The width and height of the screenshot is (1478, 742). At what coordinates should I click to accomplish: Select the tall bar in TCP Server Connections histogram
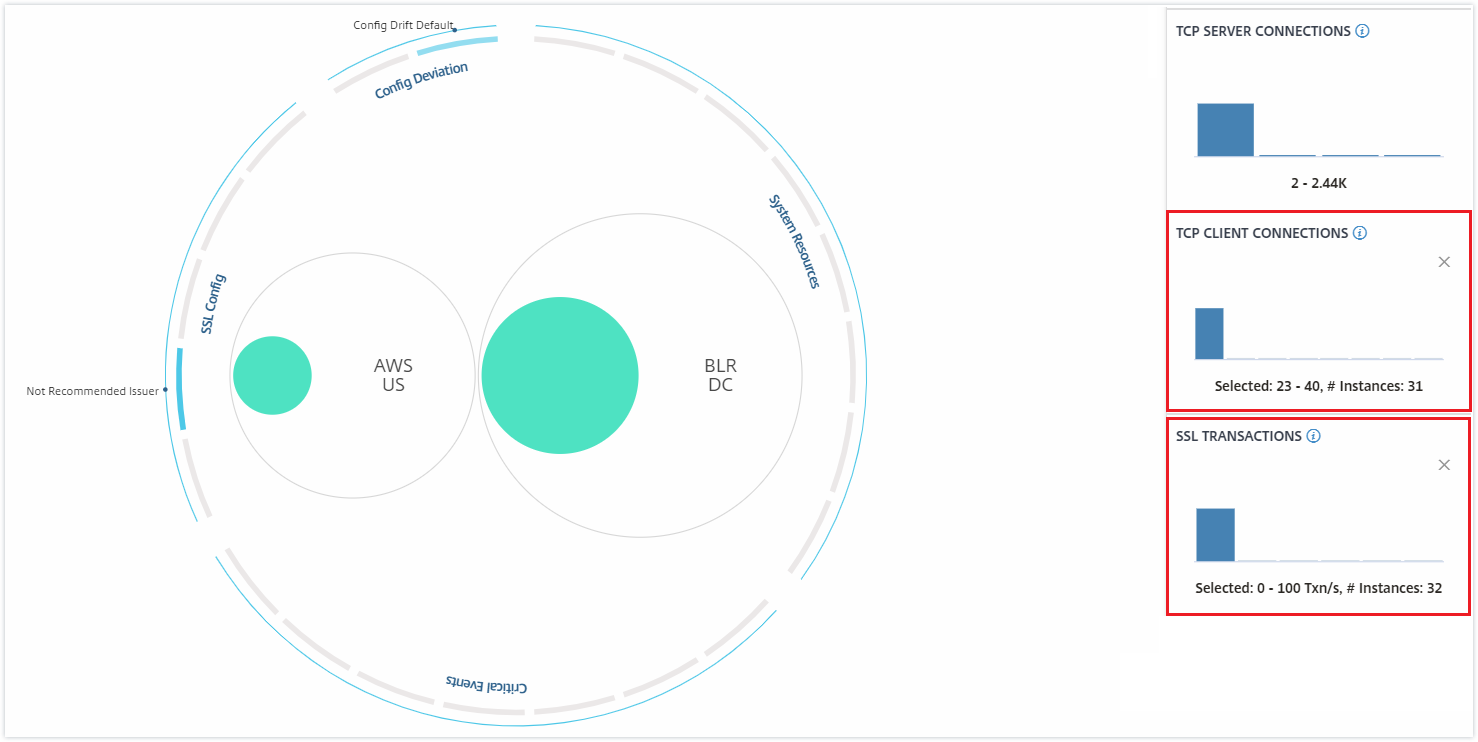pos(1225,130)
